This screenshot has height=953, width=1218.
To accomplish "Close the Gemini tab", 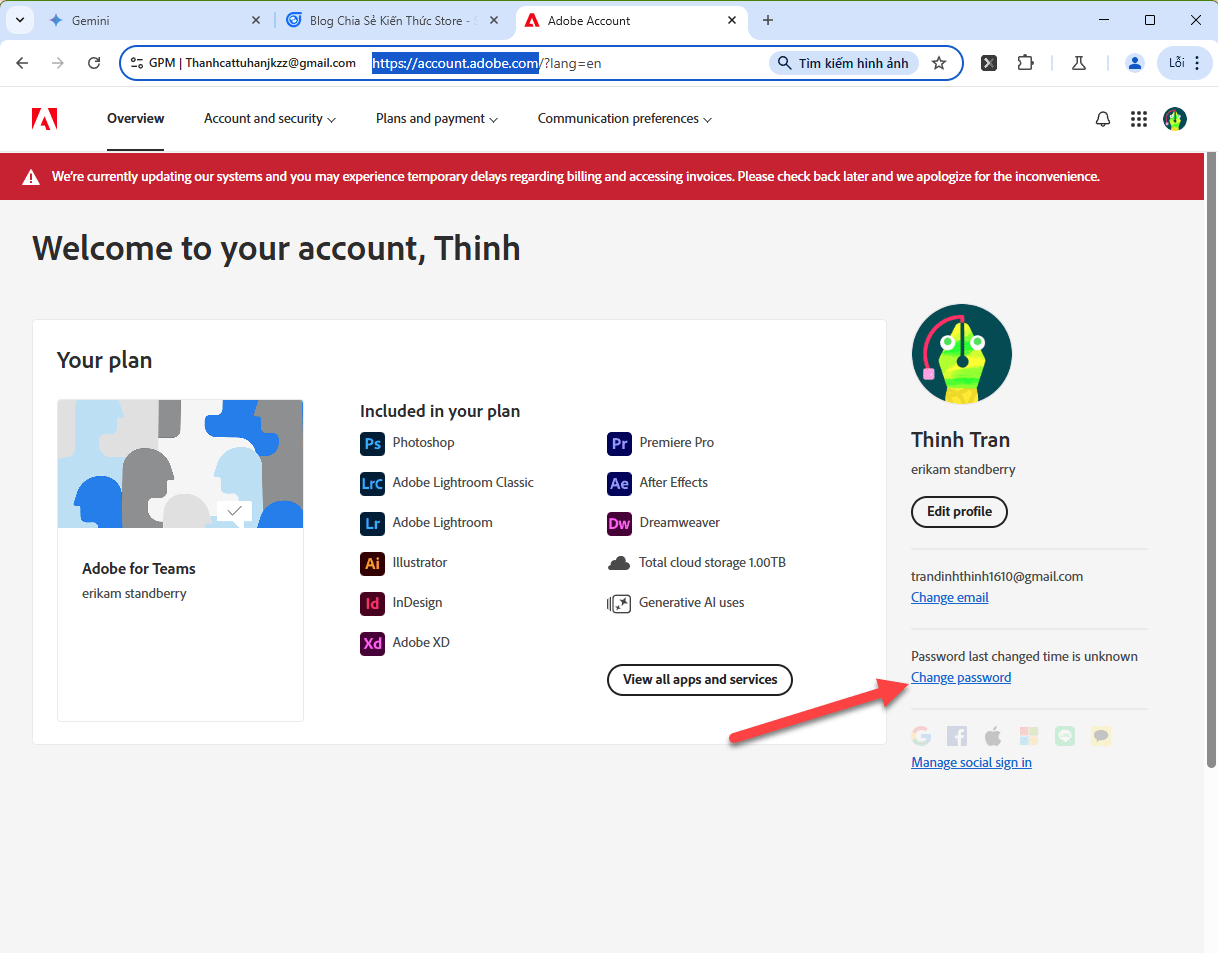I will (x=256, y=20).
